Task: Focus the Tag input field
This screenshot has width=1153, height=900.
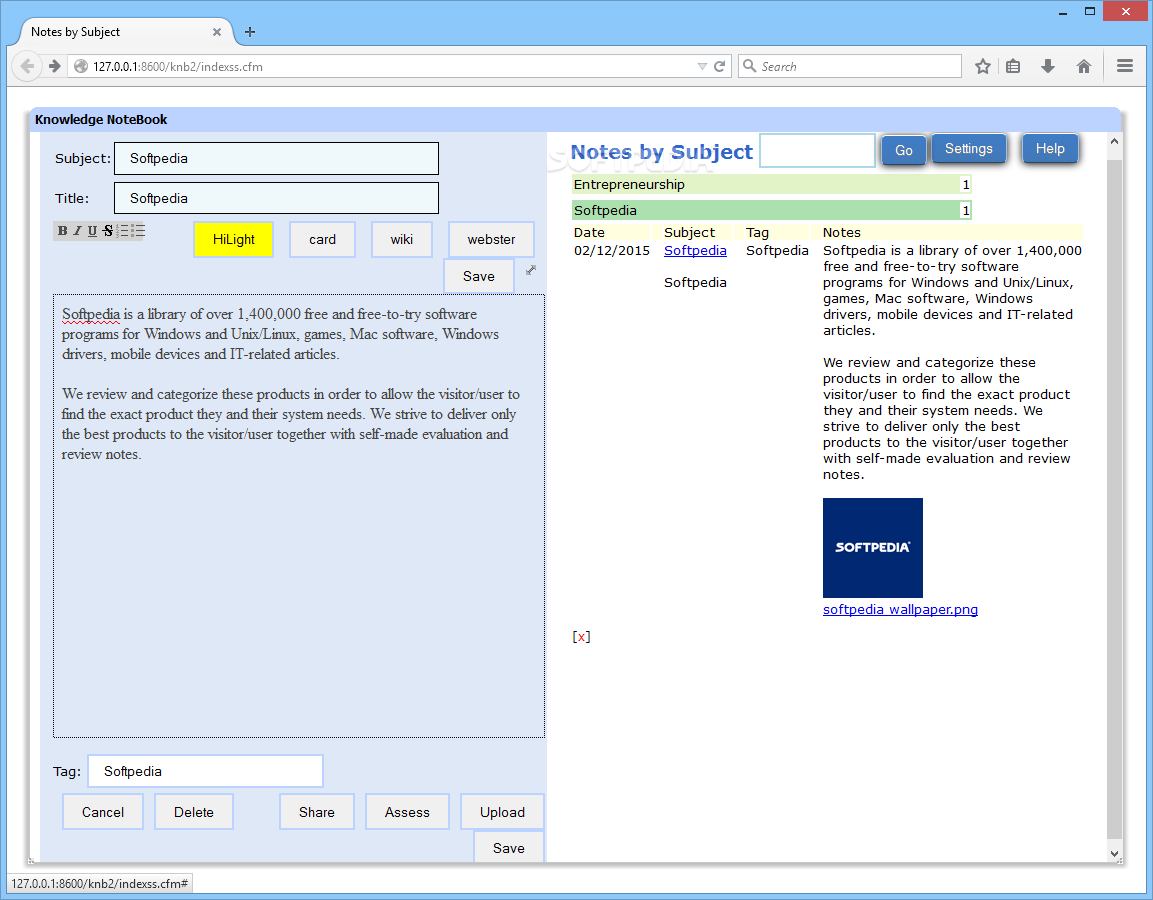Action: (205, 771)
